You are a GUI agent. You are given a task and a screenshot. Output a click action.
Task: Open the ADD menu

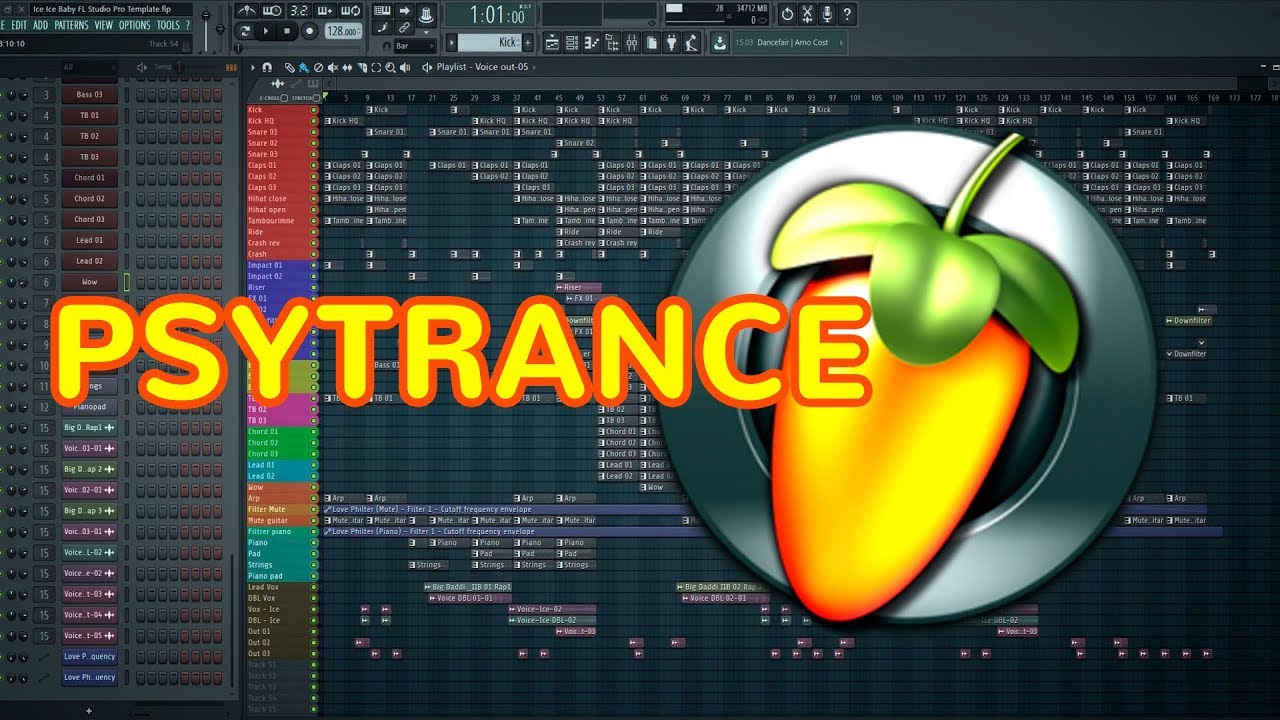click(x=40, y=25)
